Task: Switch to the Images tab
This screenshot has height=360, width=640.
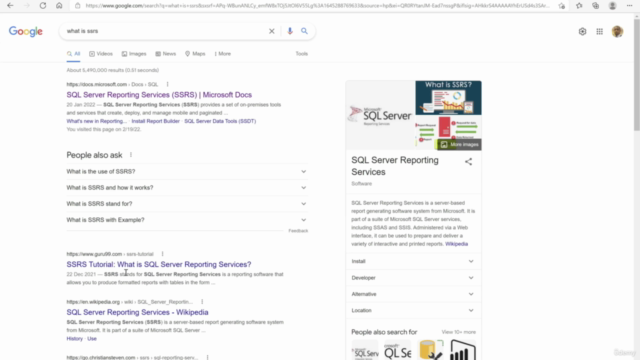Action: click(x=134, y=54)
